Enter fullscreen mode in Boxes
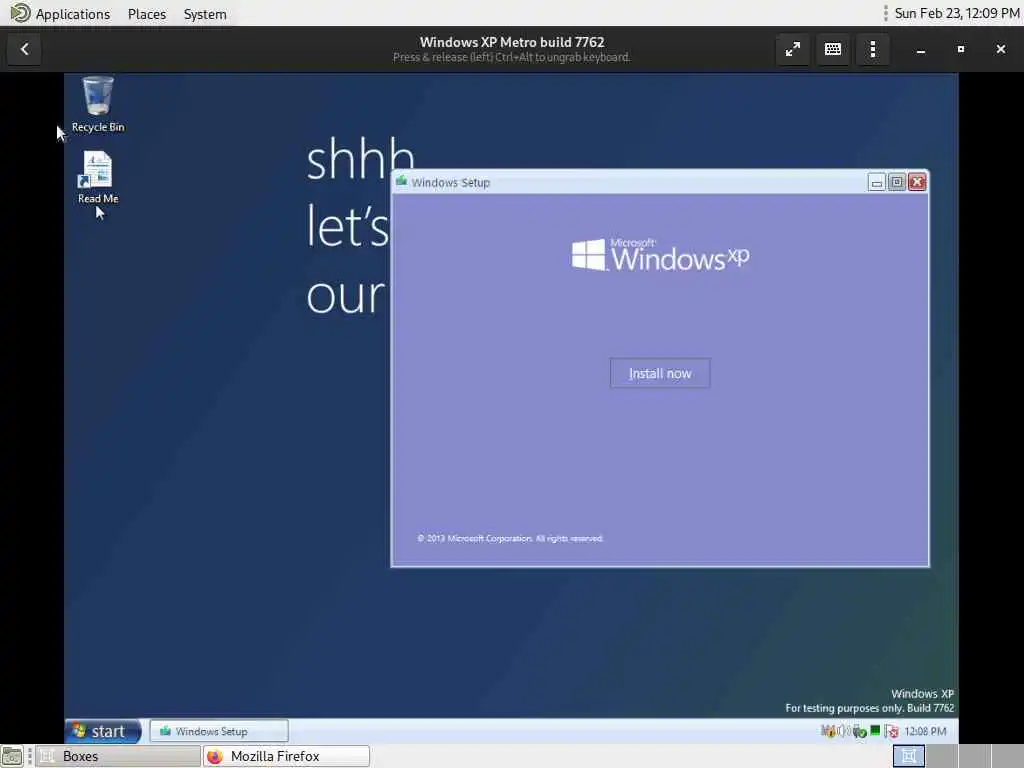Viewport: 1024px width, 768px height. click(792, 49)
